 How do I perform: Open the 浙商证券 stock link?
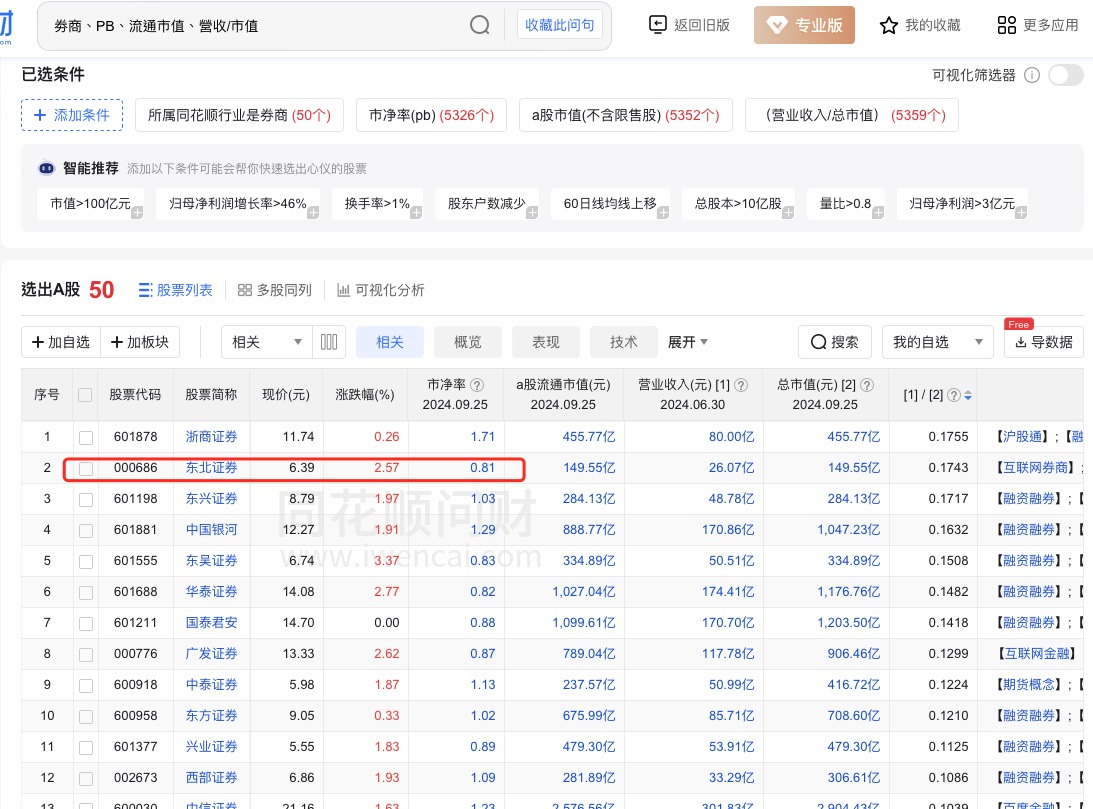click(211, 437)
